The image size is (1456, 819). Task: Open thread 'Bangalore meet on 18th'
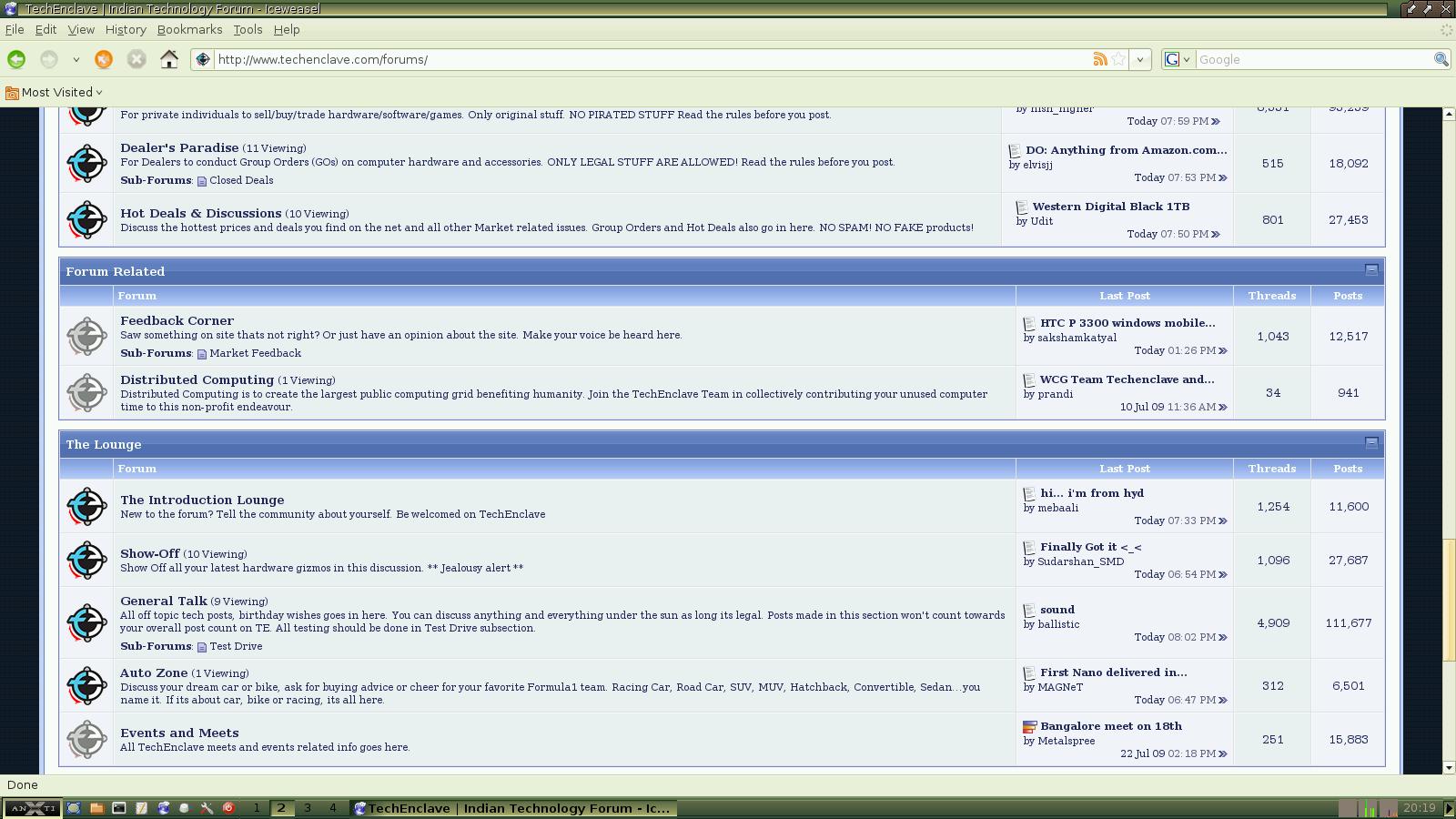1111,726
